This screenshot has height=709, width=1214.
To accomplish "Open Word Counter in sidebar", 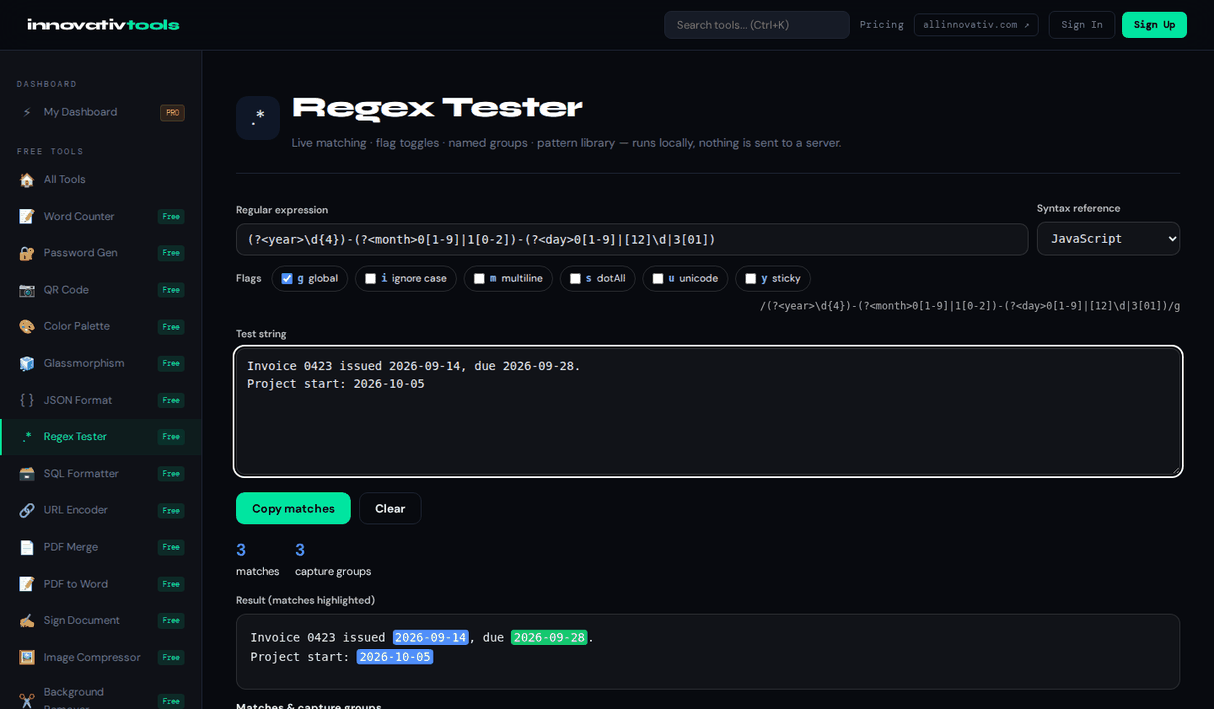I will (100, 216).
